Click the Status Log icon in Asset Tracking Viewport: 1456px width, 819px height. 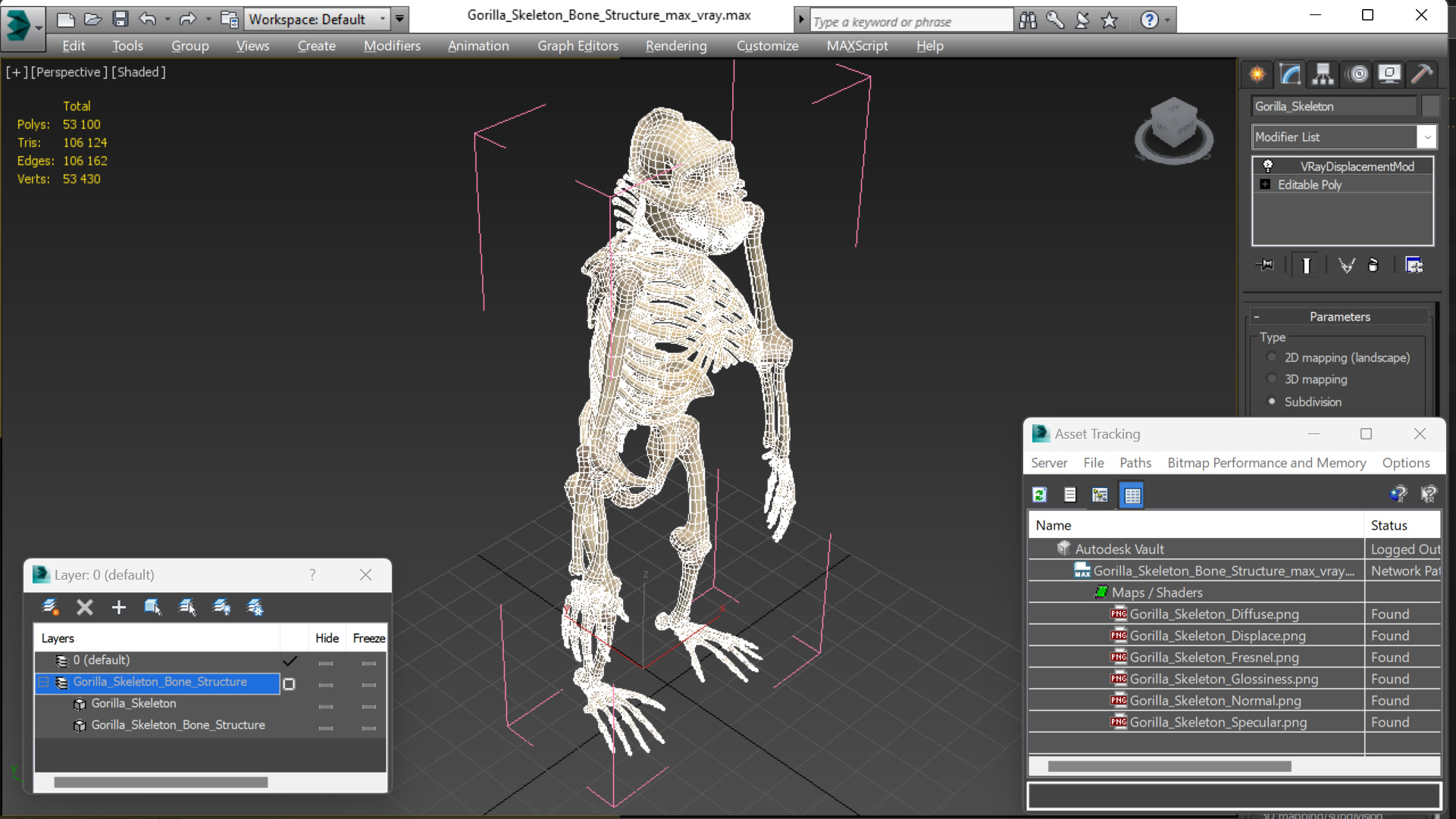coord(1070,495)
